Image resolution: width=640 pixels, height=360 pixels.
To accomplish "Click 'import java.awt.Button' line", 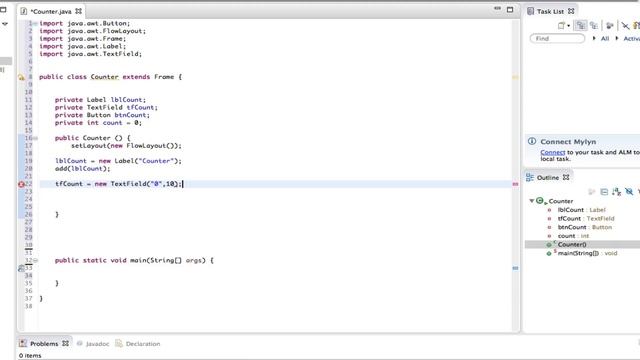I will (x=84, y=23).
